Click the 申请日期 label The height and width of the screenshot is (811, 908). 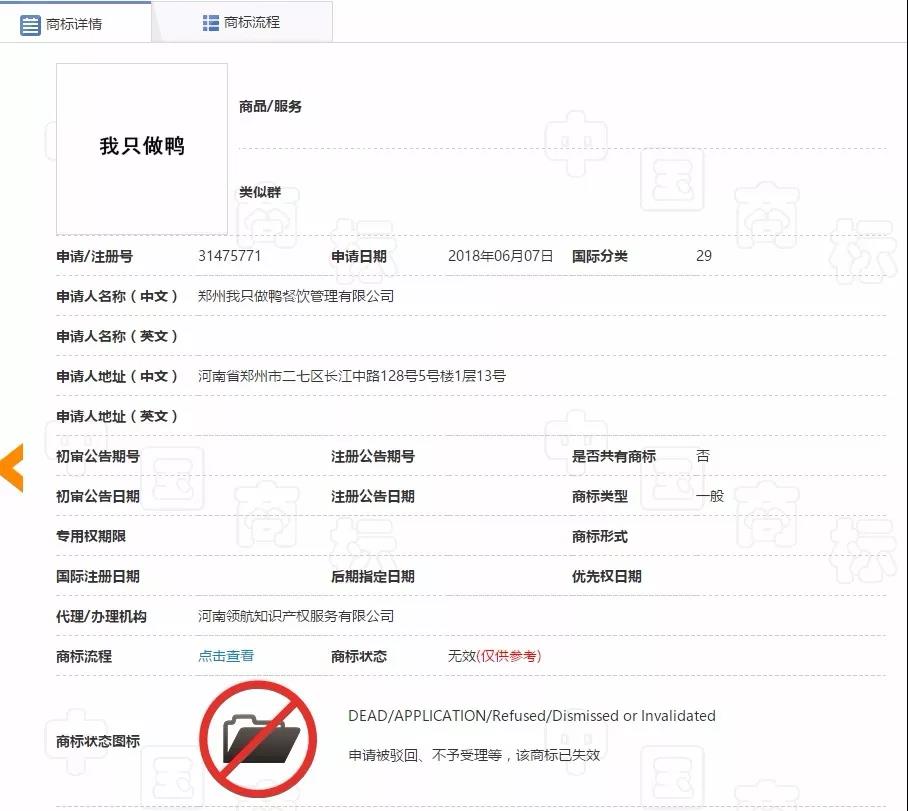[x=358, y=257]
